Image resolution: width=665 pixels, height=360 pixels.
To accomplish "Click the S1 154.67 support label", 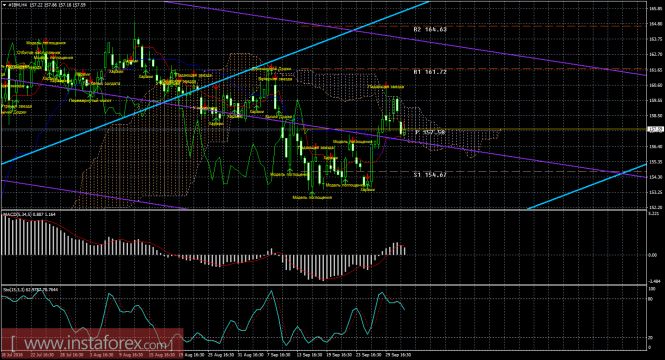I will coord(430,174).
